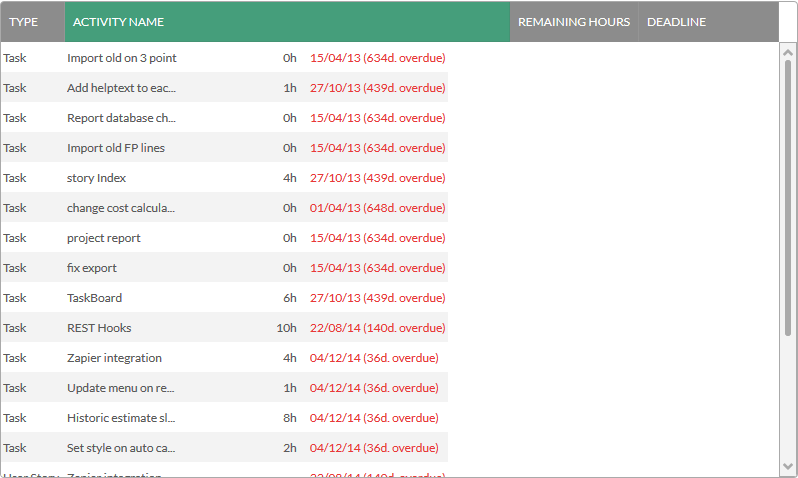Select the "Report database ch..." task
This screenshot has height=478, width=798.
[121, 118]
